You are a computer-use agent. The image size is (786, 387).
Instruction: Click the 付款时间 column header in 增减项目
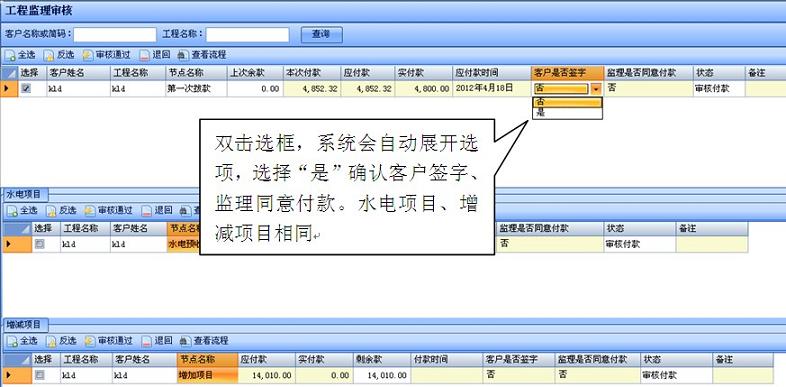click(x=447, y=359)
